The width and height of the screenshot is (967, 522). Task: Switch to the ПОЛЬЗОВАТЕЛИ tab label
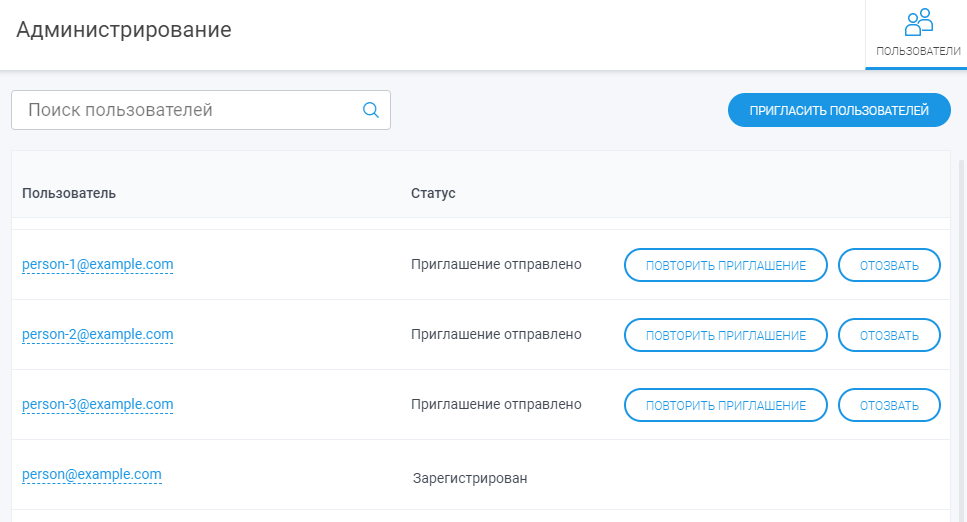pyautogui.click(x=918, y=51)
